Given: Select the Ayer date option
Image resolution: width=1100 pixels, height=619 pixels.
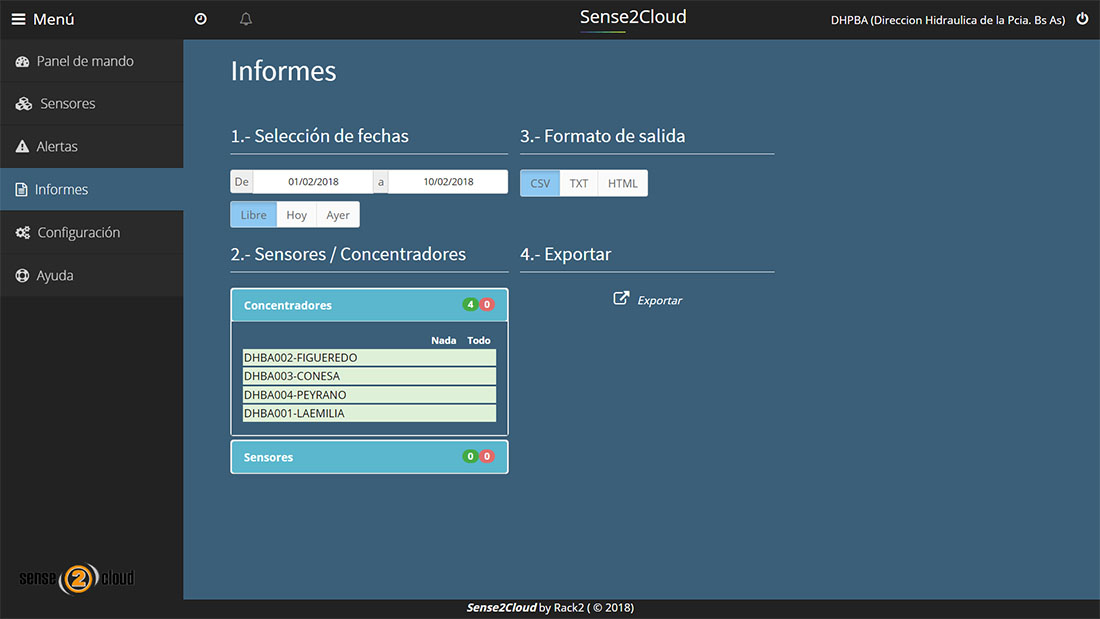Looking at the screenshot, I should pos(337,215).
